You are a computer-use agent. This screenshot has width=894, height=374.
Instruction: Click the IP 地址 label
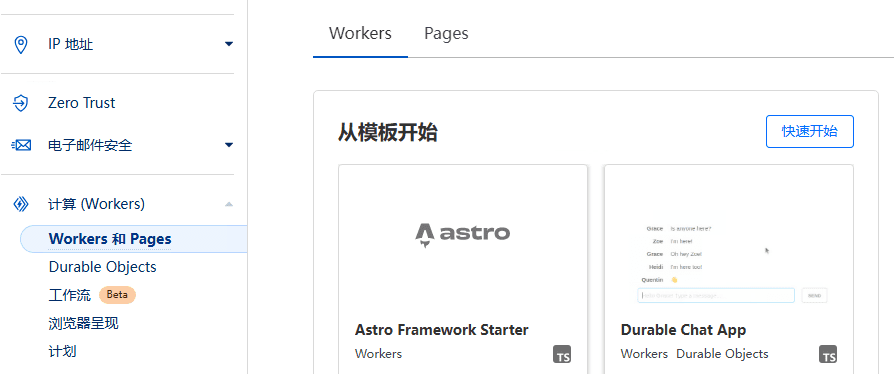click(x=71, y=44)
